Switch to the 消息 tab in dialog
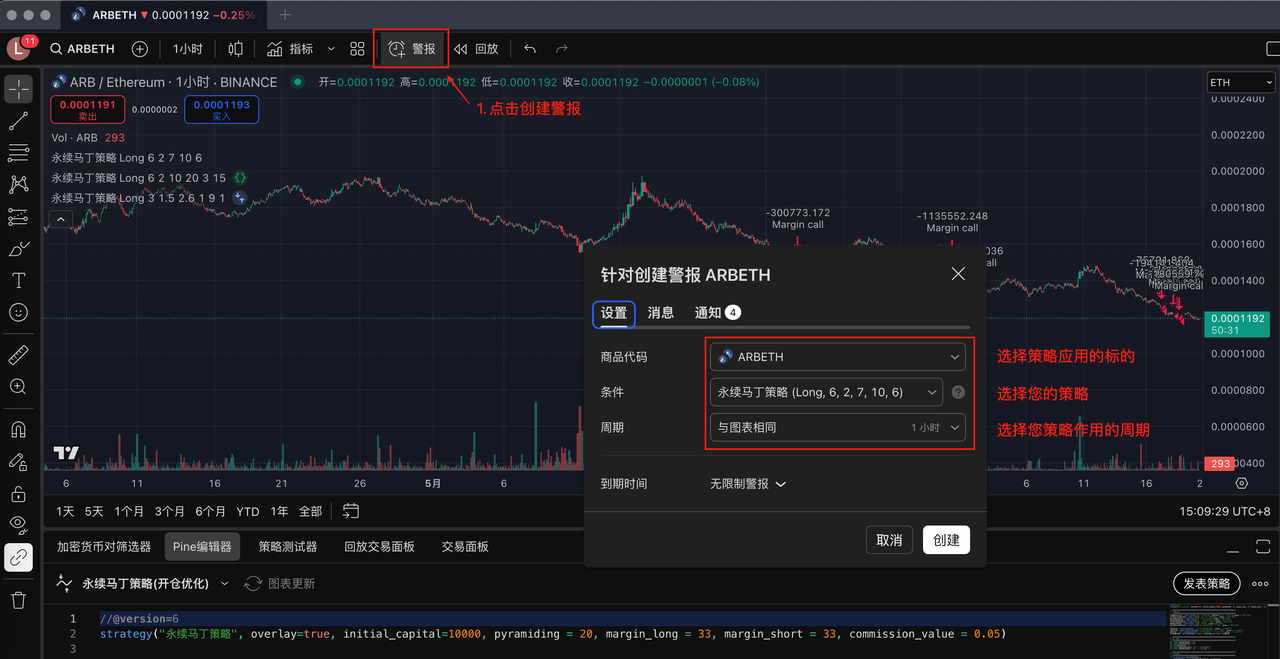 pyautogui.click(x=660, y=313)
